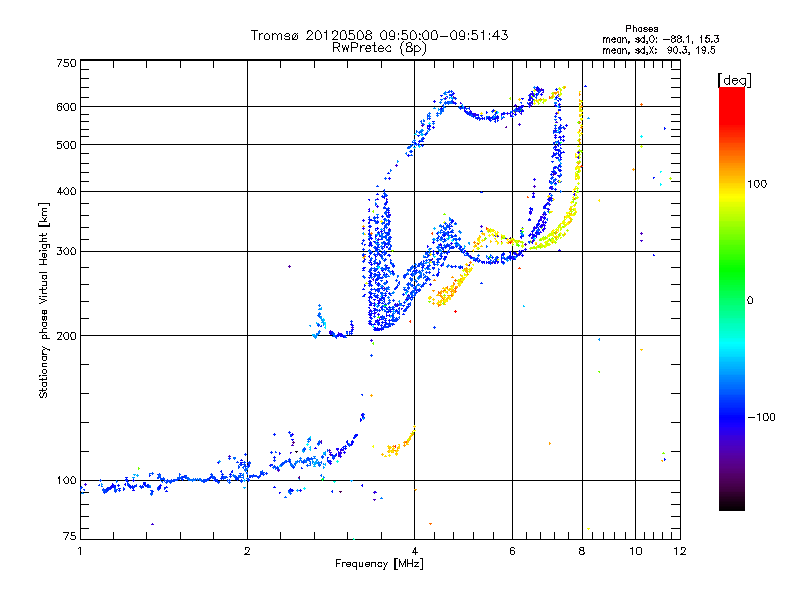Image resolution: width=800 pixels, height=600 pixels.
Task: Click the y-axis tick label '75'
Action: click(70, 536)
